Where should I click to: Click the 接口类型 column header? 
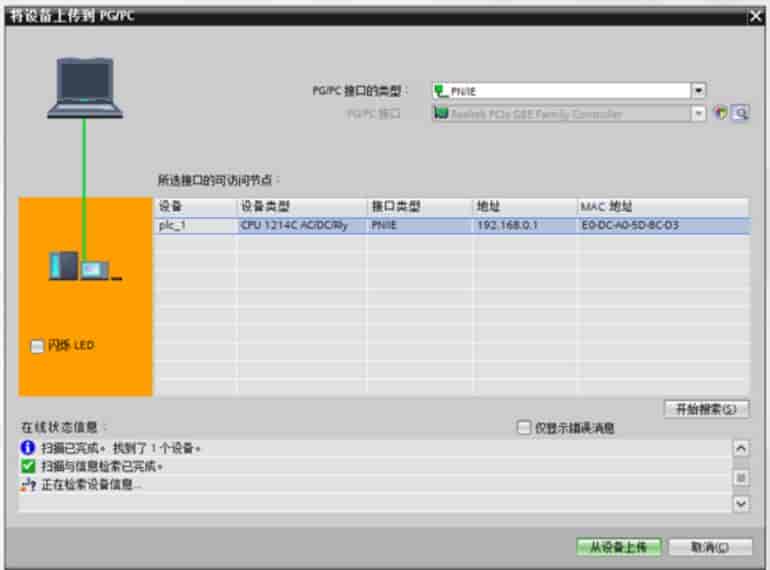pos(420,207)
